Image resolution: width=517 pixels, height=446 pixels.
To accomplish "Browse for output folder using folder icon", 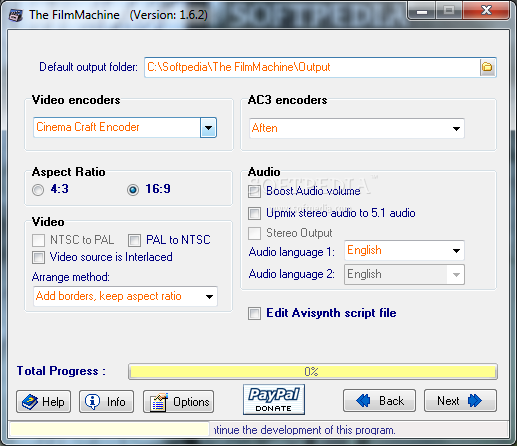I will pos(487,67).
